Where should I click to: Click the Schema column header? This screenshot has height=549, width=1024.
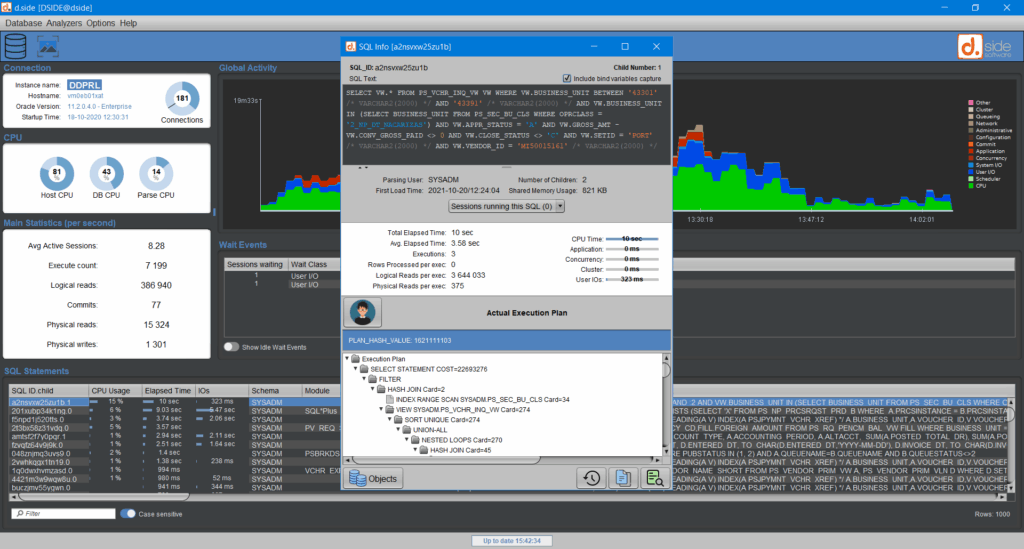click(x=275, y=390)
